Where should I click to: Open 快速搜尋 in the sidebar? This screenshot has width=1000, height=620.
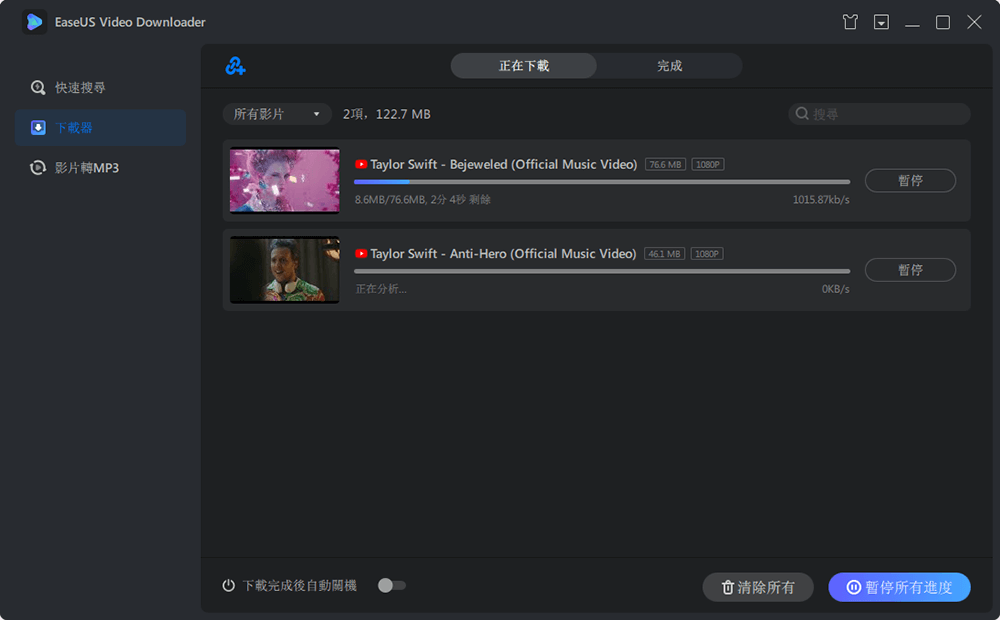(x=101, y=87)
